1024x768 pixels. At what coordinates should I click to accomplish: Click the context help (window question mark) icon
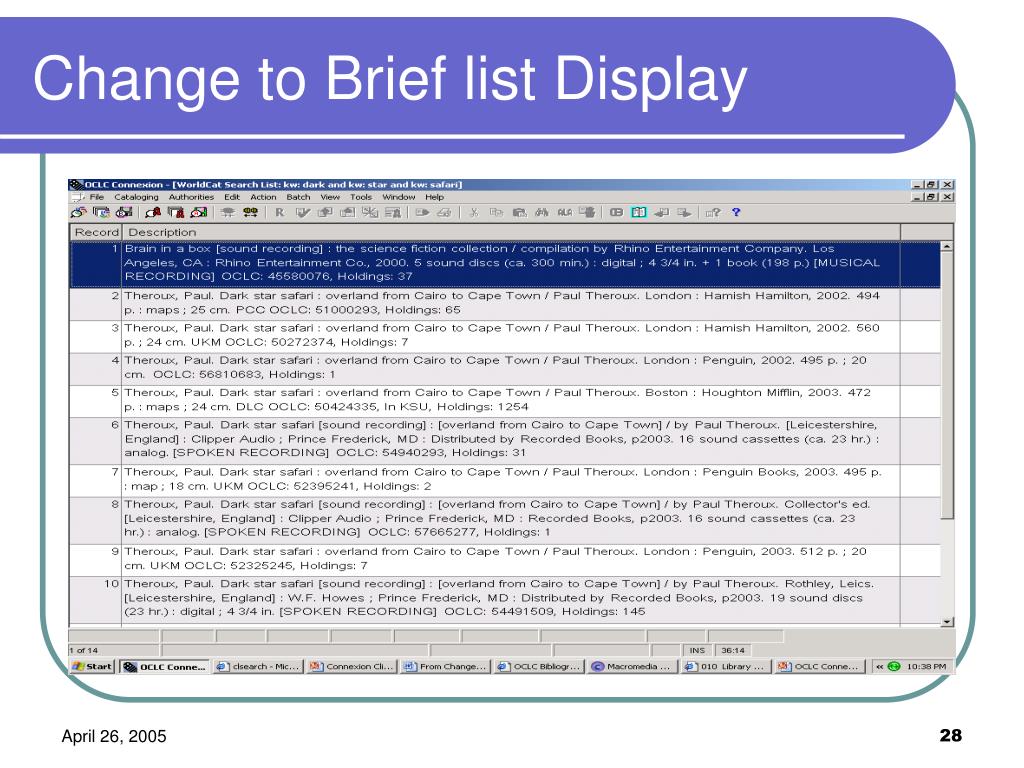tap(712, 212)
